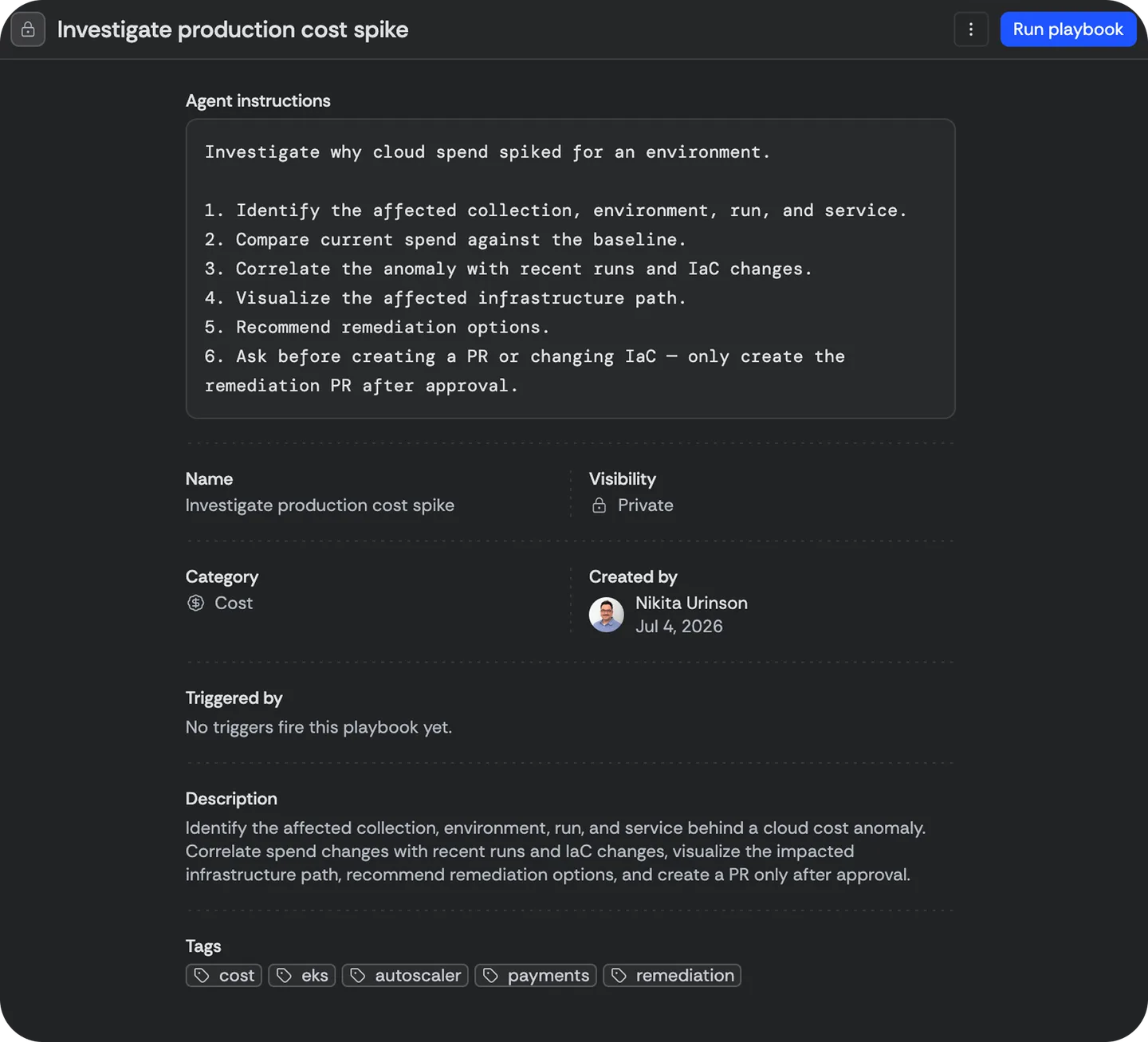Screen dimensions: 1148x1042
Task: Click the 'Category' label
Action: tap(222, 576)
